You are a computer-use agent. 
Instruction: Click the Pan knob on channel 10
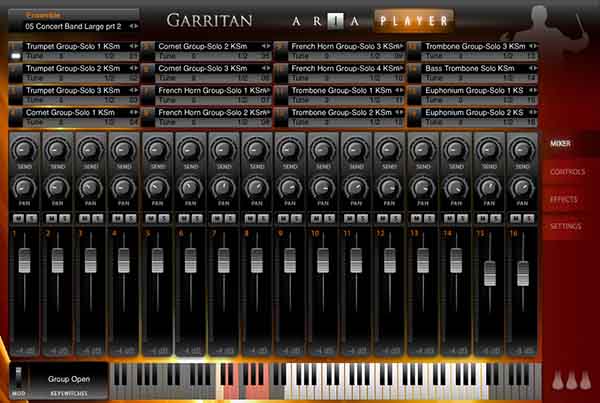click(x=322, y=186)
